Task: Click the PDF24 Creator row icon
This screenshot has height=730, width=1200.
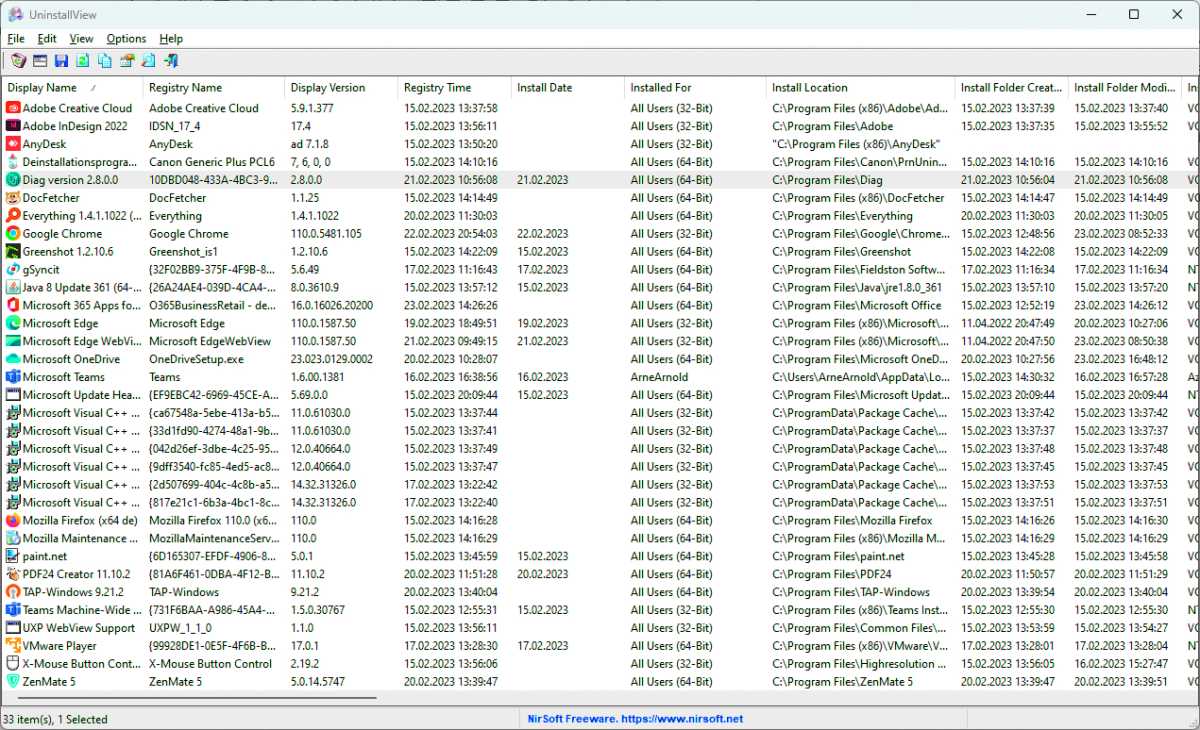Action: tap(13, 575)
